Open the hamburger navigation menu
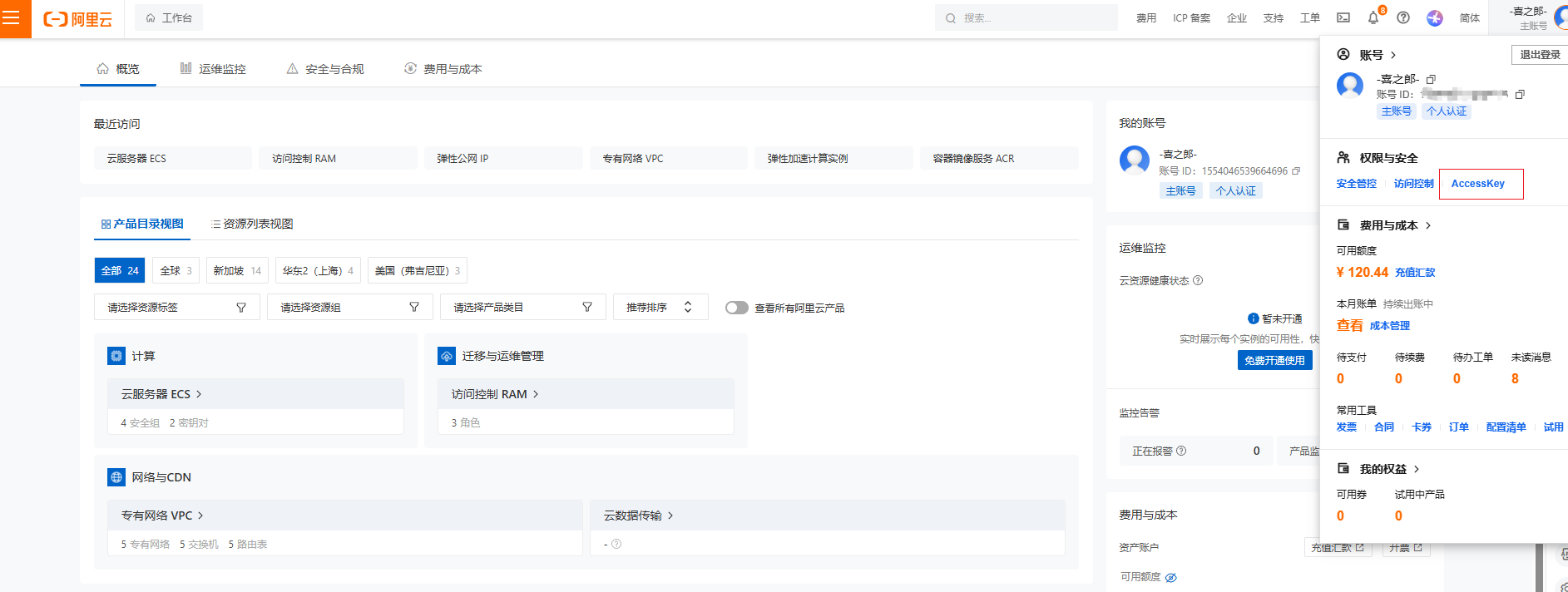 point(11,18)
